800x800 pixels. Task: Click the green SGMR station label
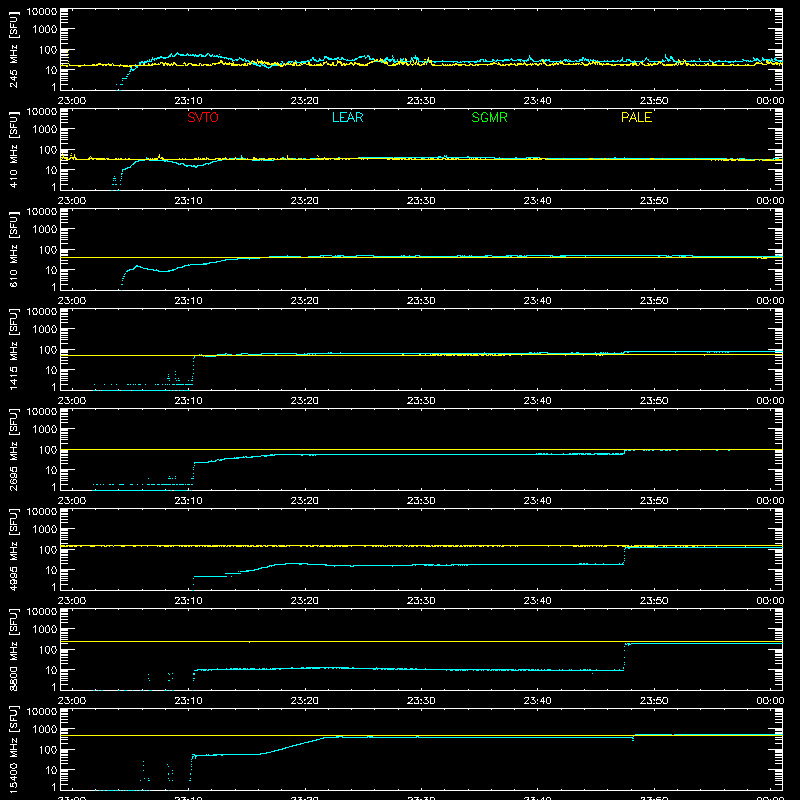pos(489,117)
